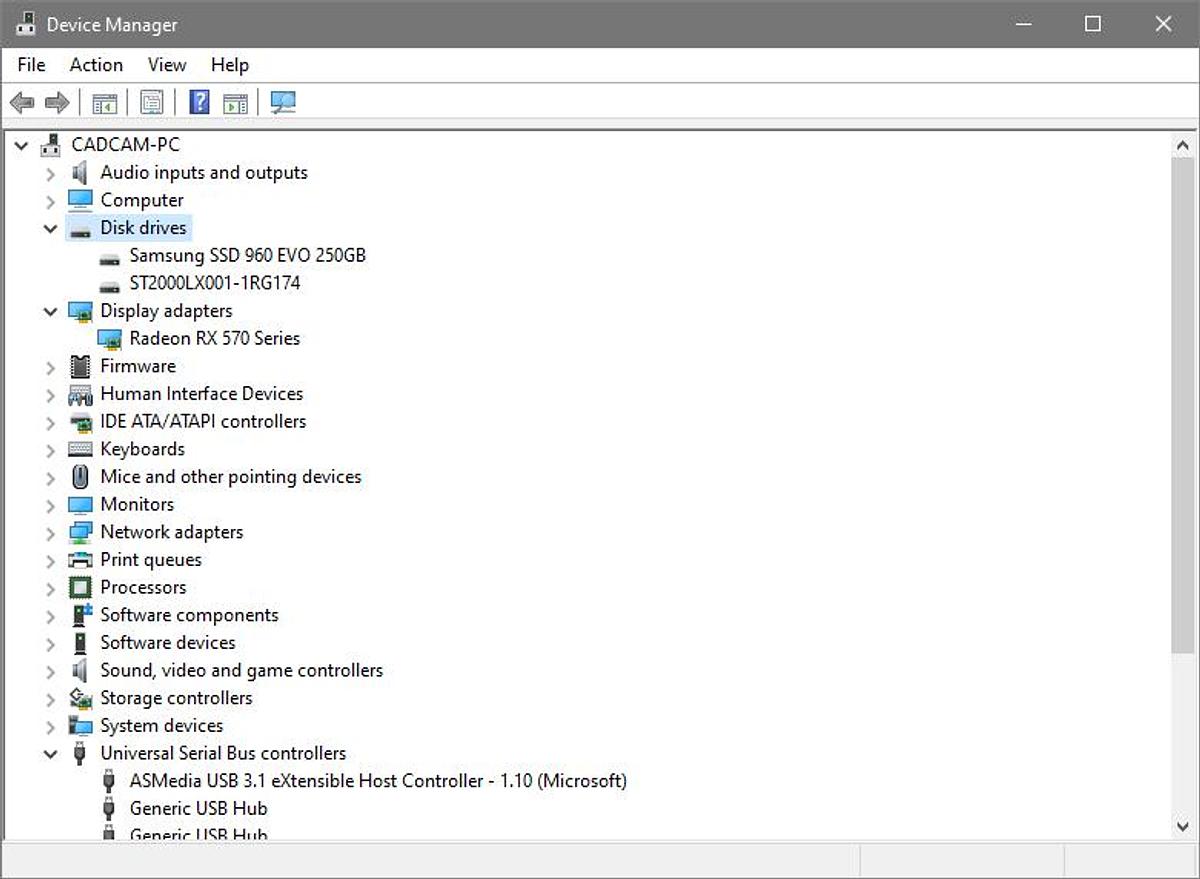Click the Back arrow toolbar icon
Image resolution: width=1200 pixels, height=879 pixels.
(22, 102)
